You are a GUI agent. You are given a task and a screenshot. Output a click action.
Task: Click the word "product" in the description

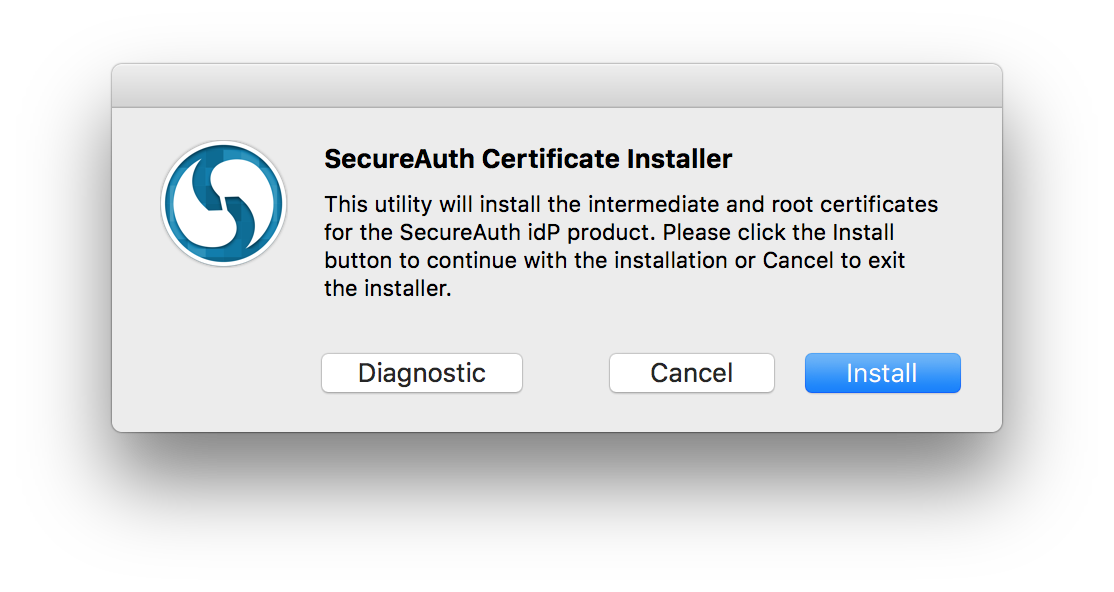click(x=615, y=233)
